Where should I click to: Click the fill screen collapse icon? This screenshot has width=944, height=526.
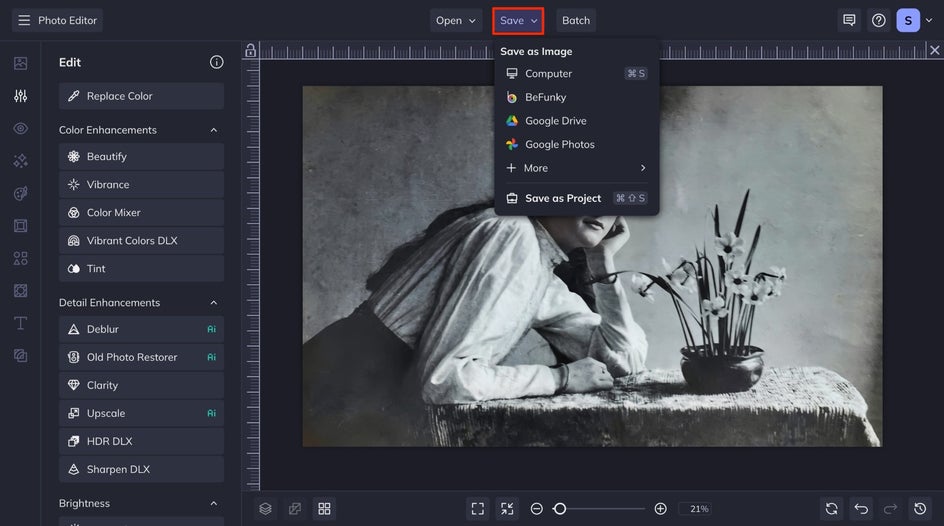click(x=508, y=509)
